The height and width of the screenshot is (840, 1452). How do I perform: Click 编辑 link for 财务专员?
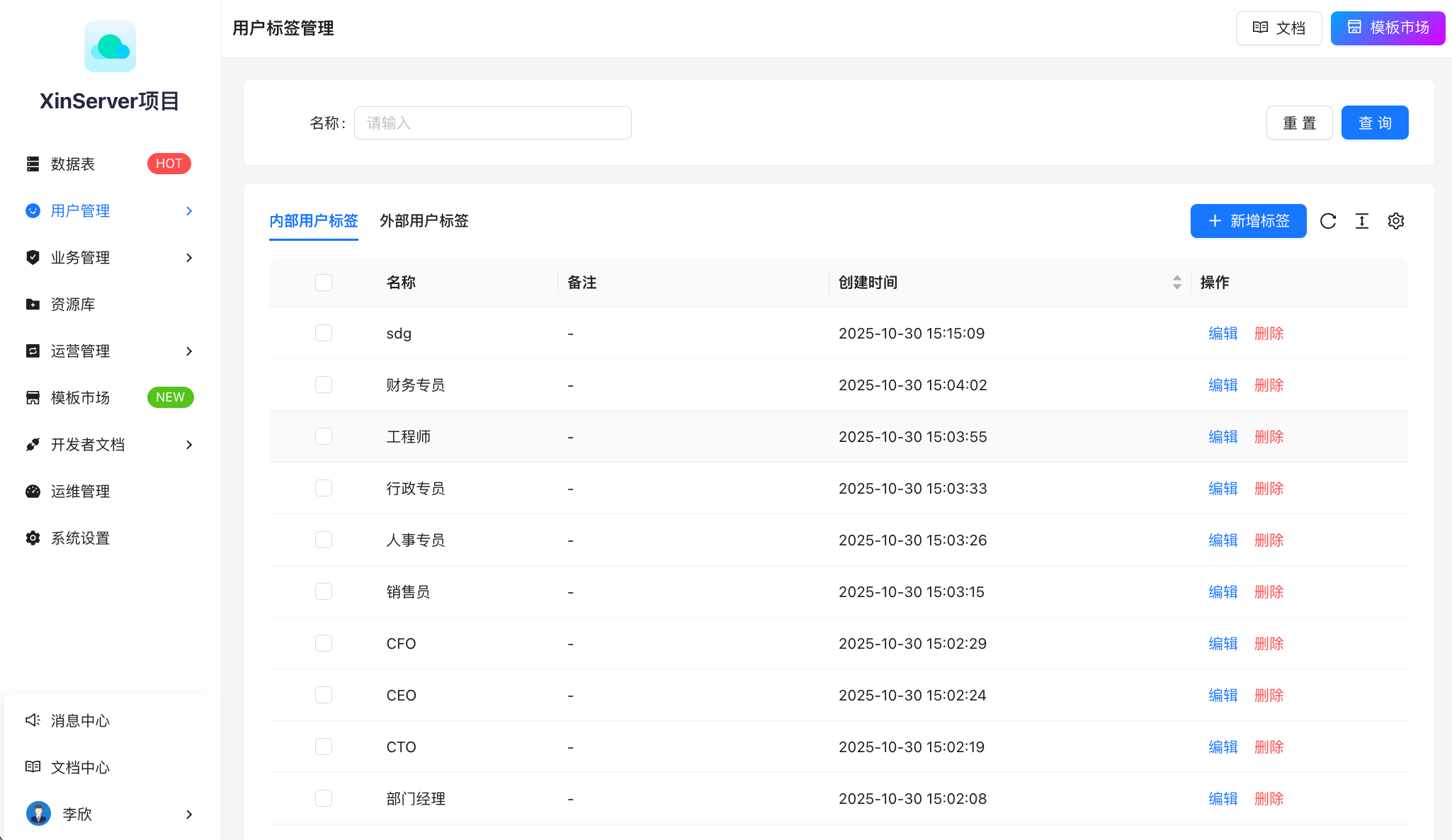pos(1223,385)
